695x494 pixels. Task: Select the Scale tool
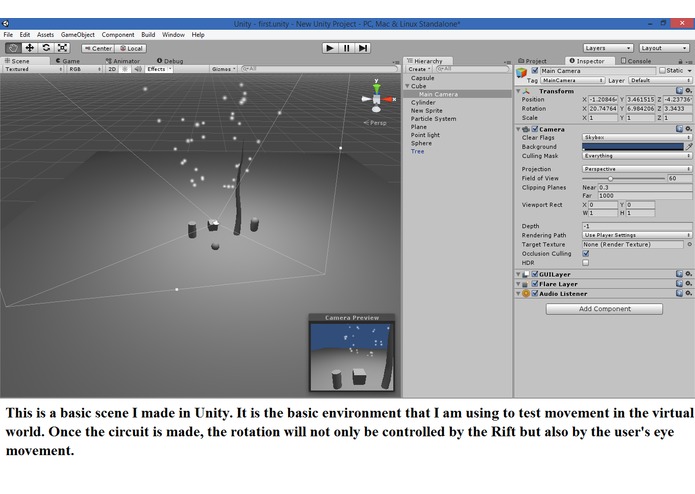coord(62,48)
